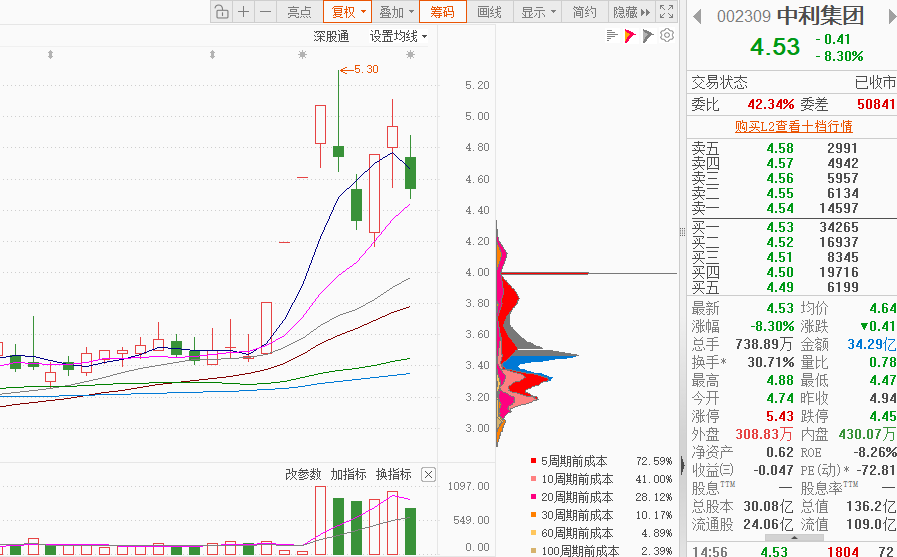Image resolution: width=897 pixels, height=557 pixels.
Task: Collapse quote panel with left-edge arrow
Action: pos(683,465)
